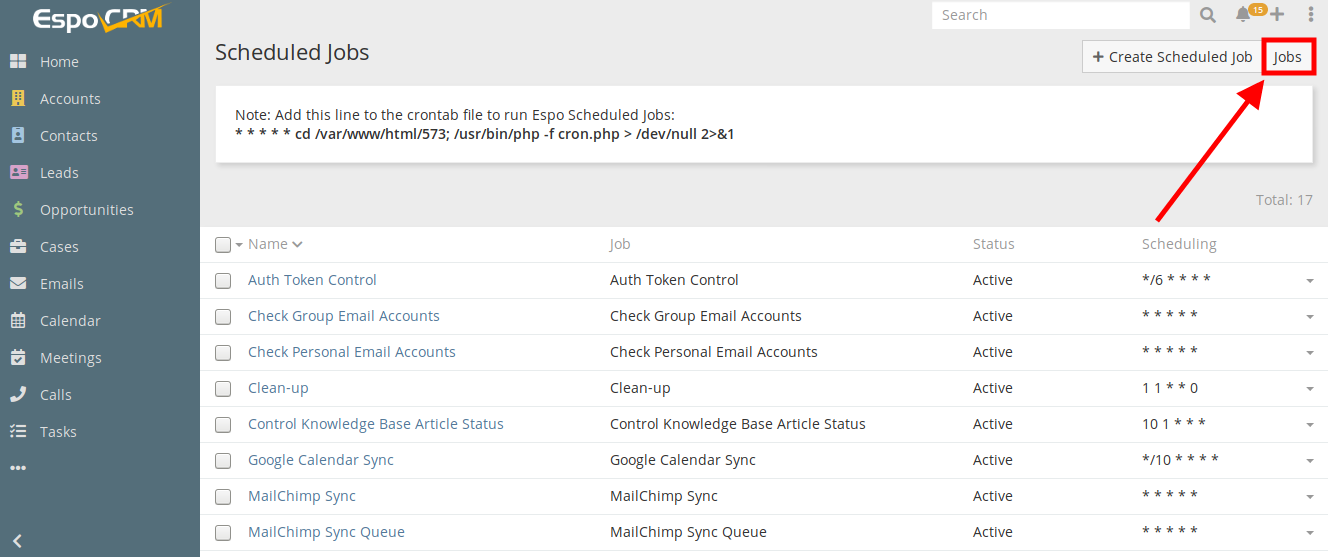Click the Calendar icon in sidebar
Viewport: 1328px width, 557px height.
[18, 320]
